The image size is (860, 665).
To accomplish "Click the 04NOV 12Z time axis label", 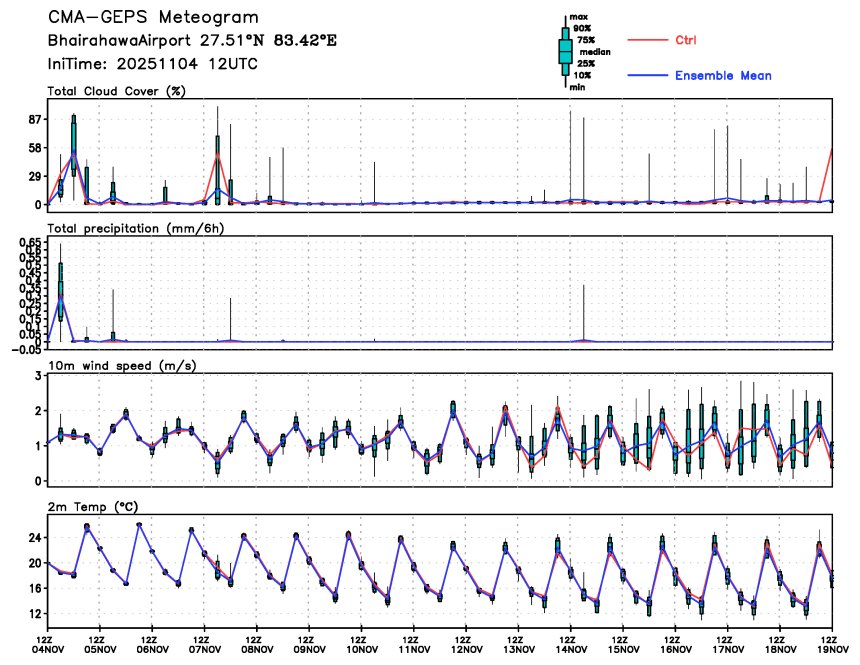I will (x=48, y=644).
